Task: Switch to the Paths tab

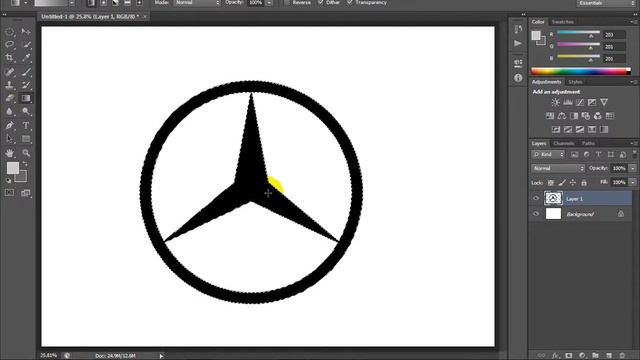Action: [588, 143]
